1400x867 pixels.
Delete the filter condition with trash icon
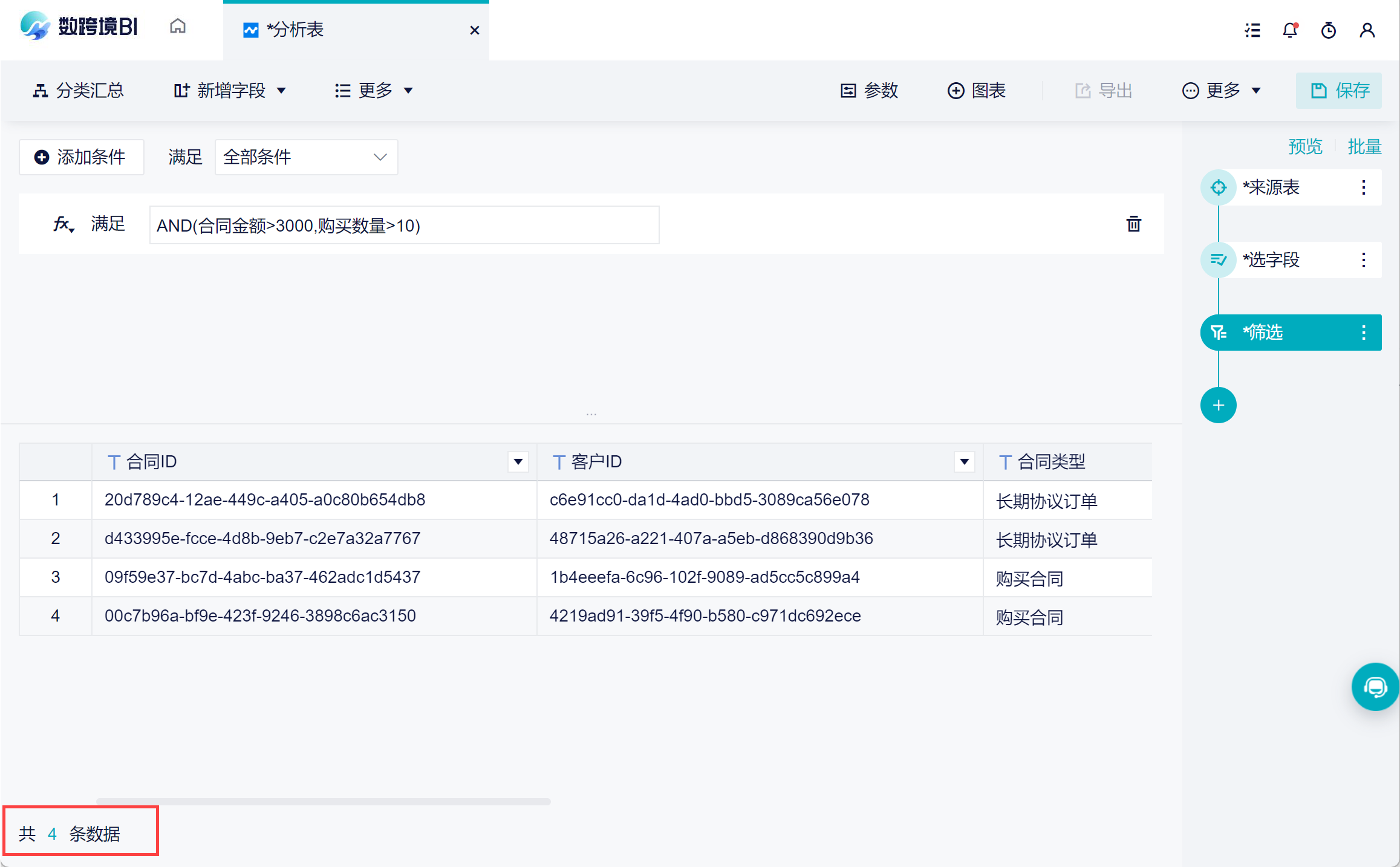(x=1133, y=224)
